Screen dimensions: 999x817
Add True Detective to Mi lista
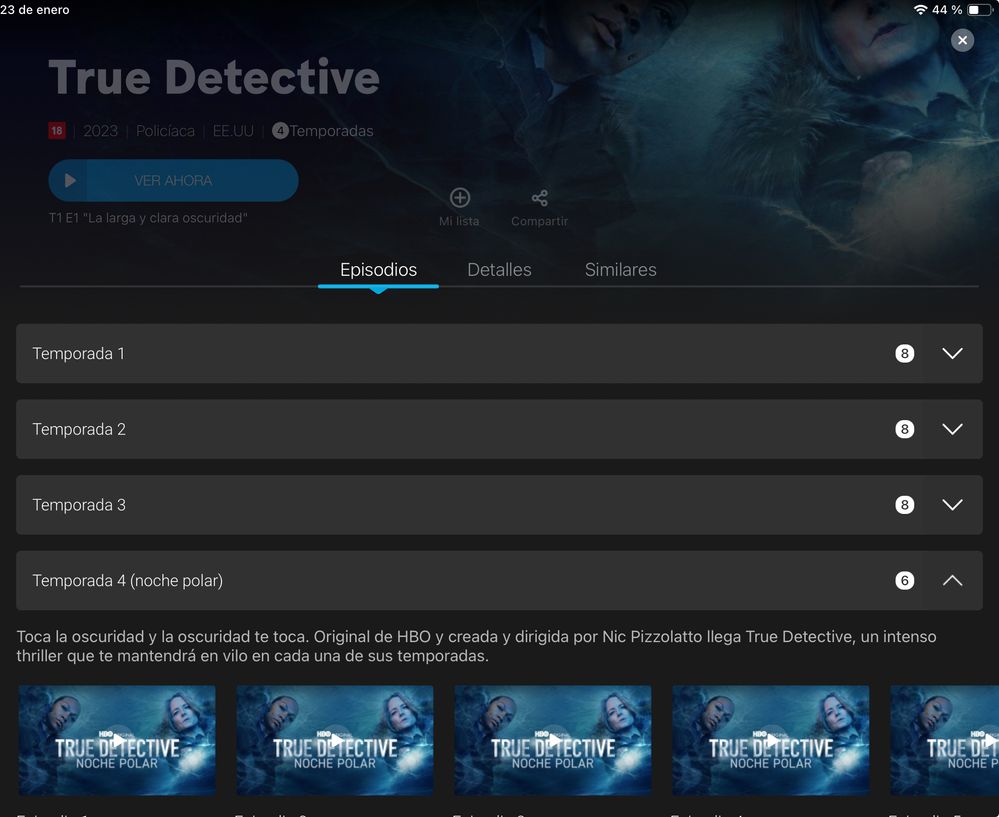pyautogui.click(x=459, y=198)
